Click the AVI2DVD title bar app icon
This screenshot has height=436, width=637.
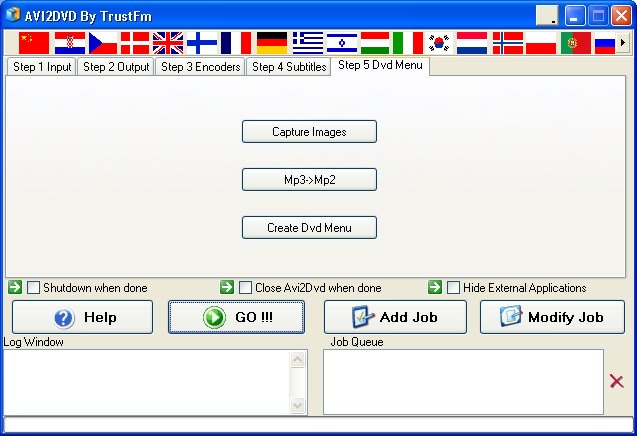13,15
